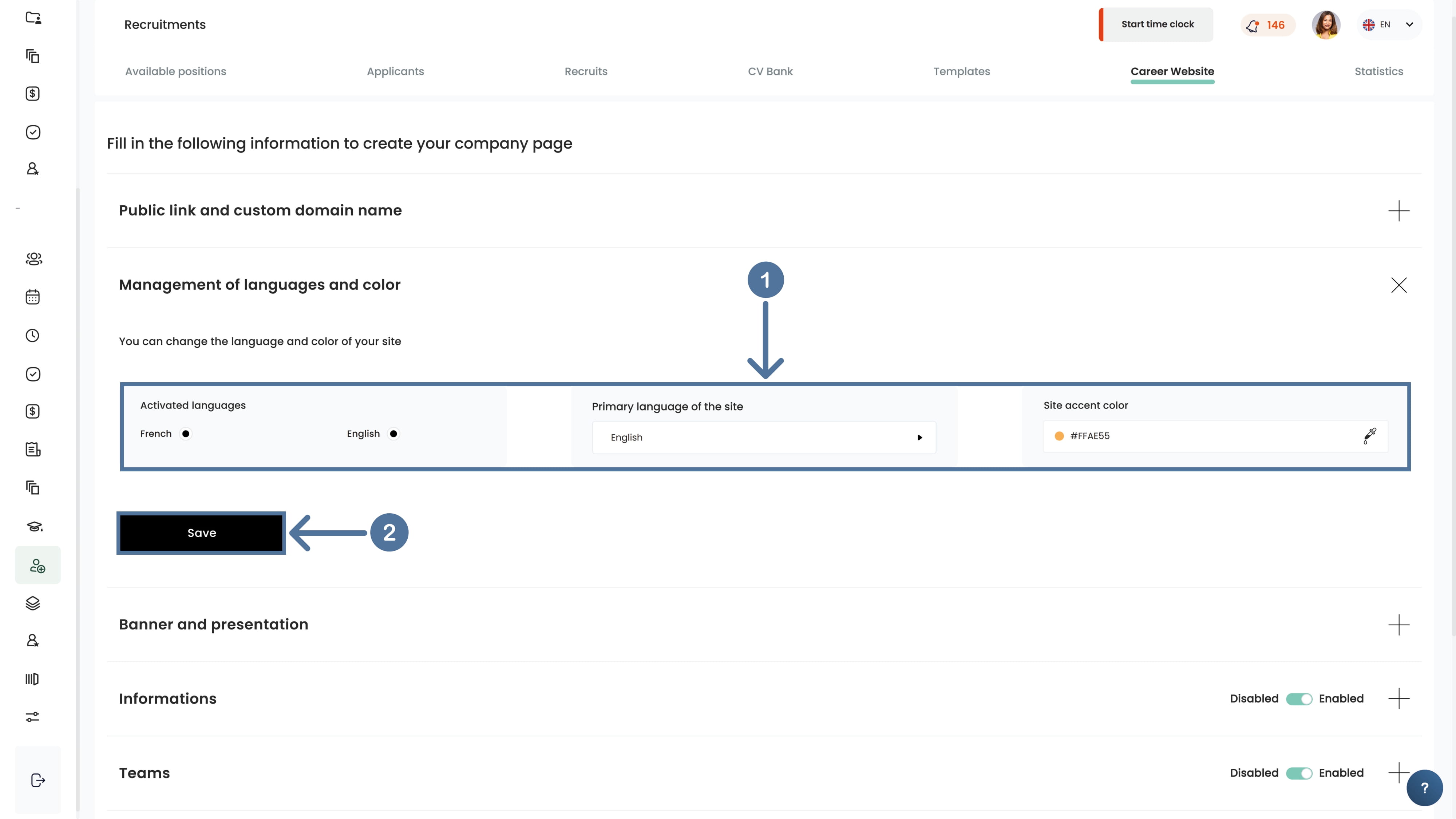This screenshot has width=1456, height=819.
Task: Open the barcode sidebar icon
Action: click(x=32, y=679)
